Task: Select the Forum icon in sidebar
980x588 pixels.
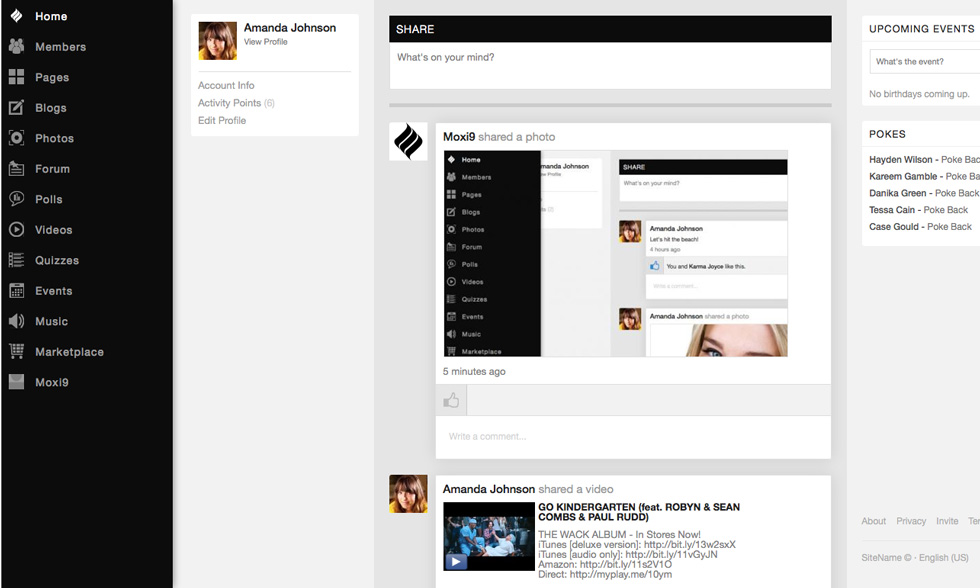Action: [x=16, y=169]
